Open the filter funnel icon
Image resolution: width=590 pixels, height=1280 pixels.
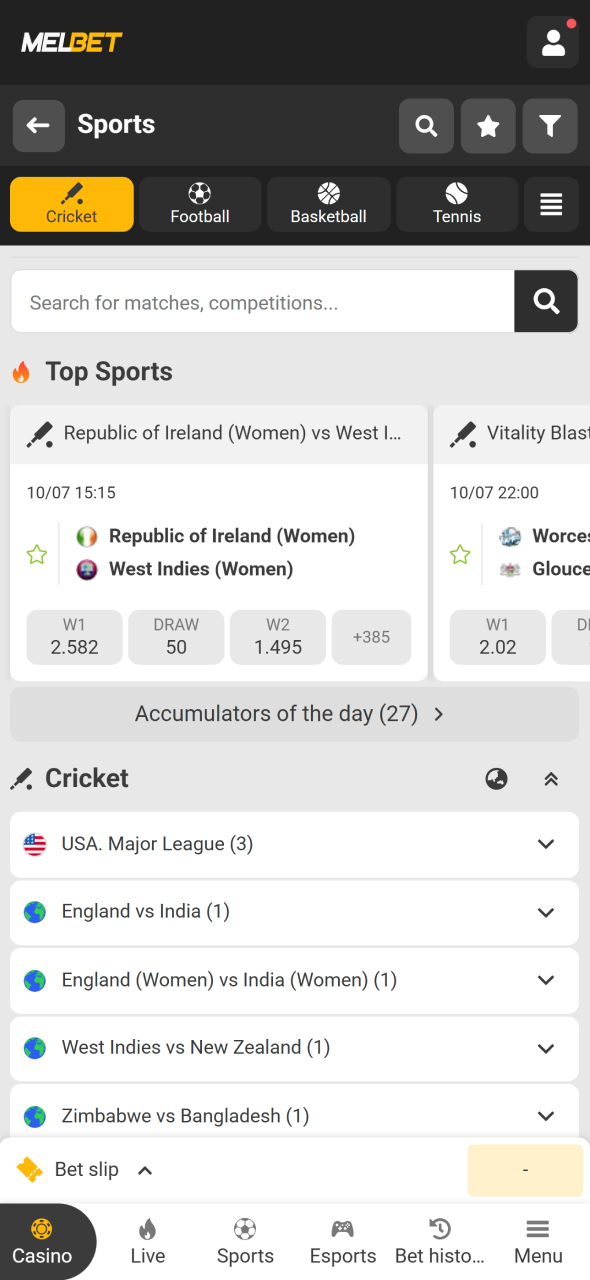pos(550,126)
